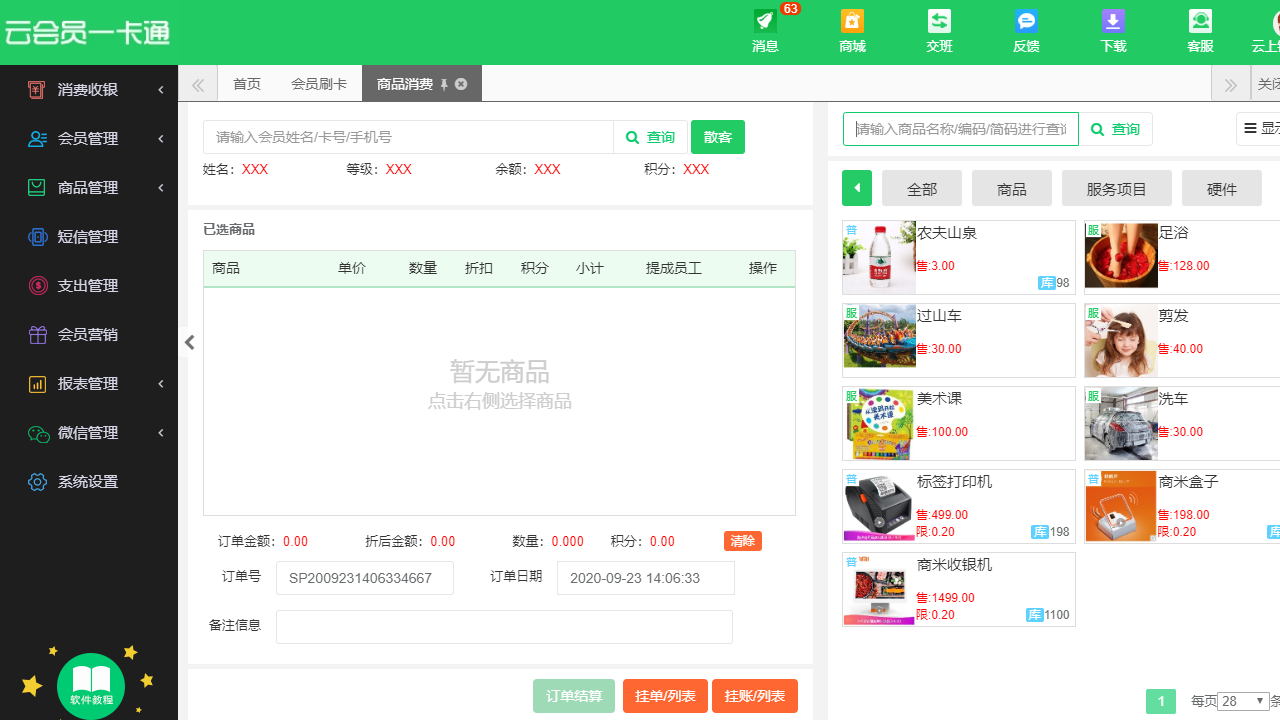
Task: Open the 商城 mall icon in top bar
Action: [x=852, y=32]
